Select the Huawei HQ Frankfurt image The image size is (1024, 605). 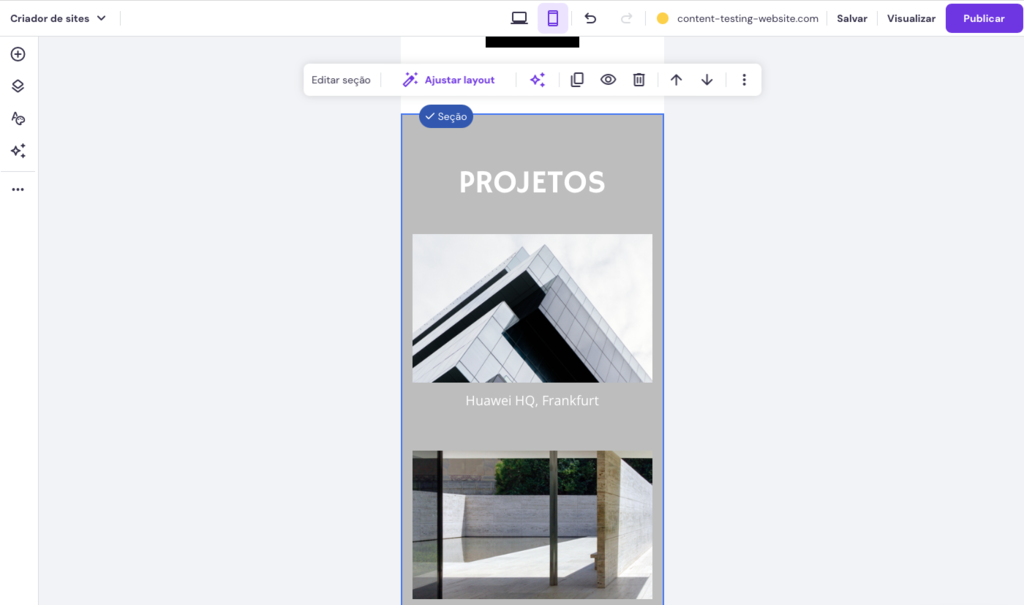tap(531, 308)
